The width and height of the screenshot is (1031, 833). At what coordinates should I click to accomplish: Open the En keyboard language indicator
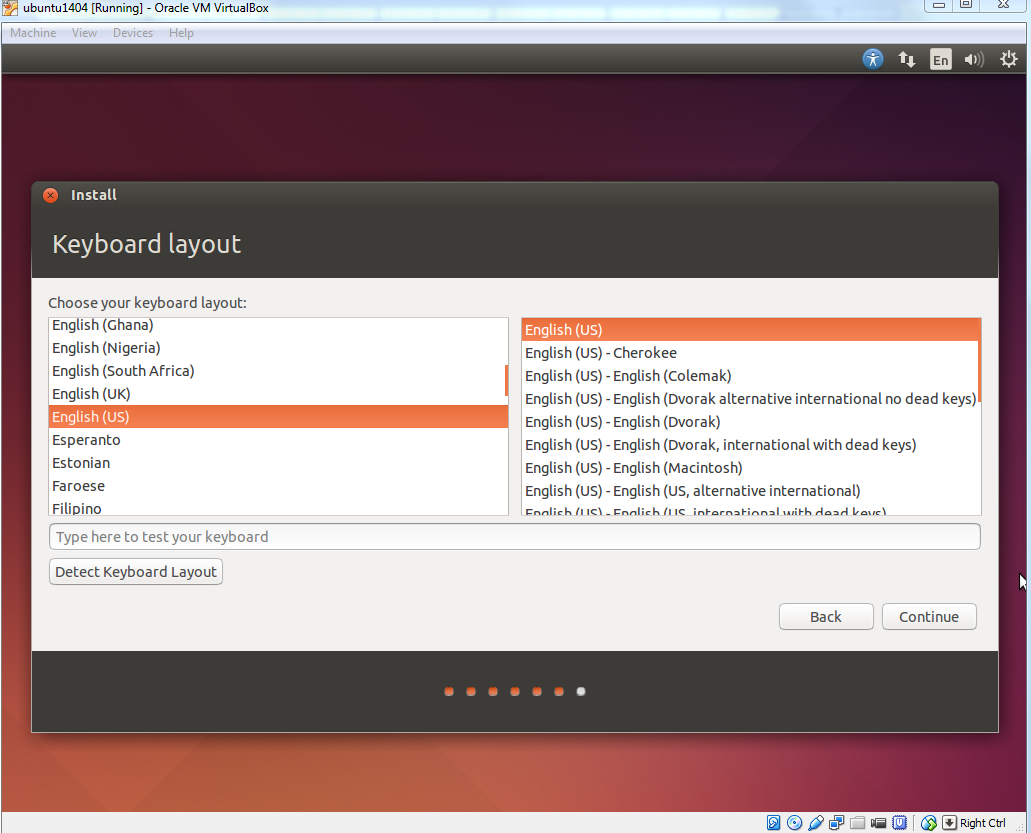tap(940, 60)
